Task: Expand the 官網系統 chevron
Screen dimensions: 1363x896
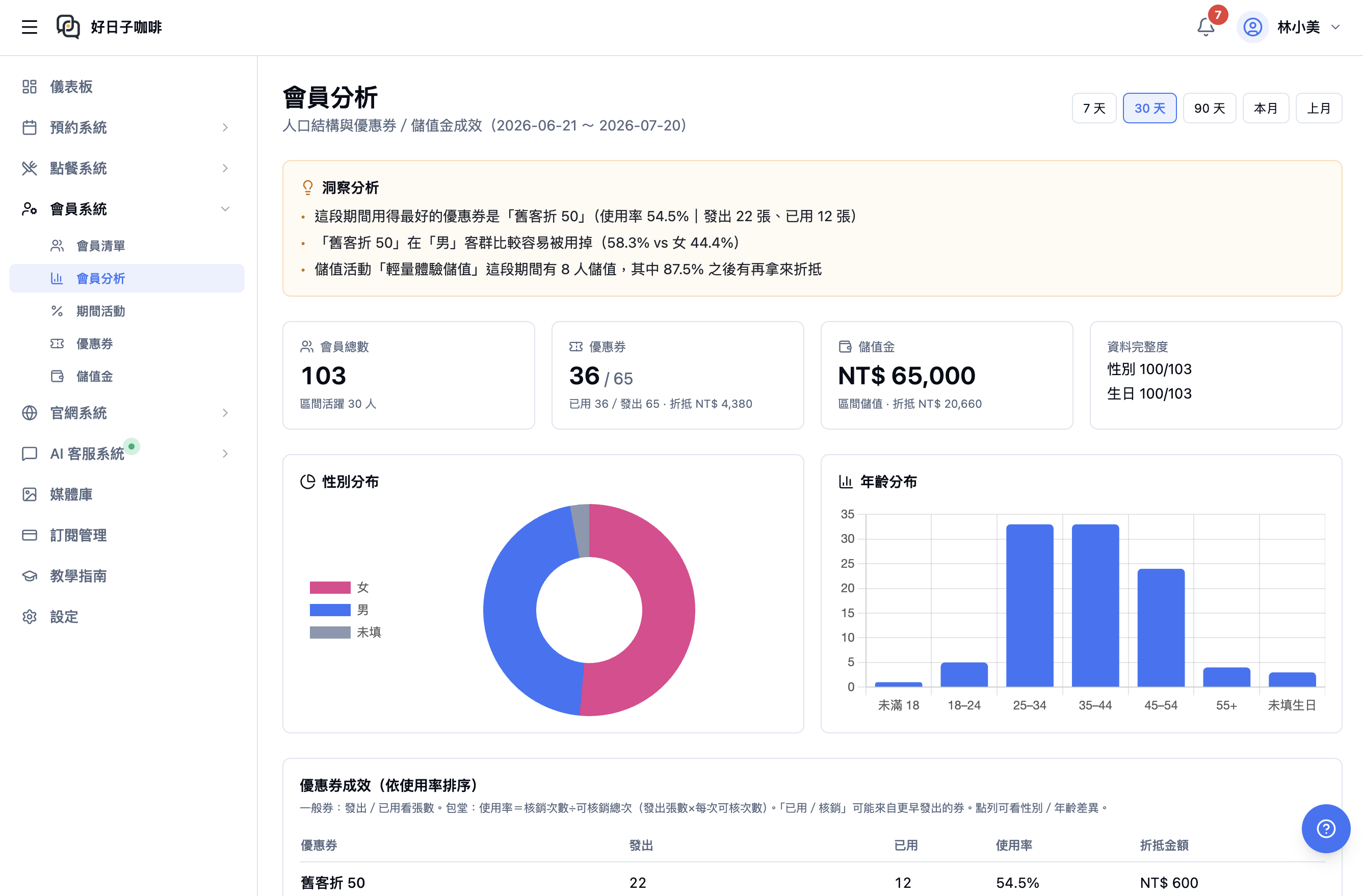Action: (225, 413)
